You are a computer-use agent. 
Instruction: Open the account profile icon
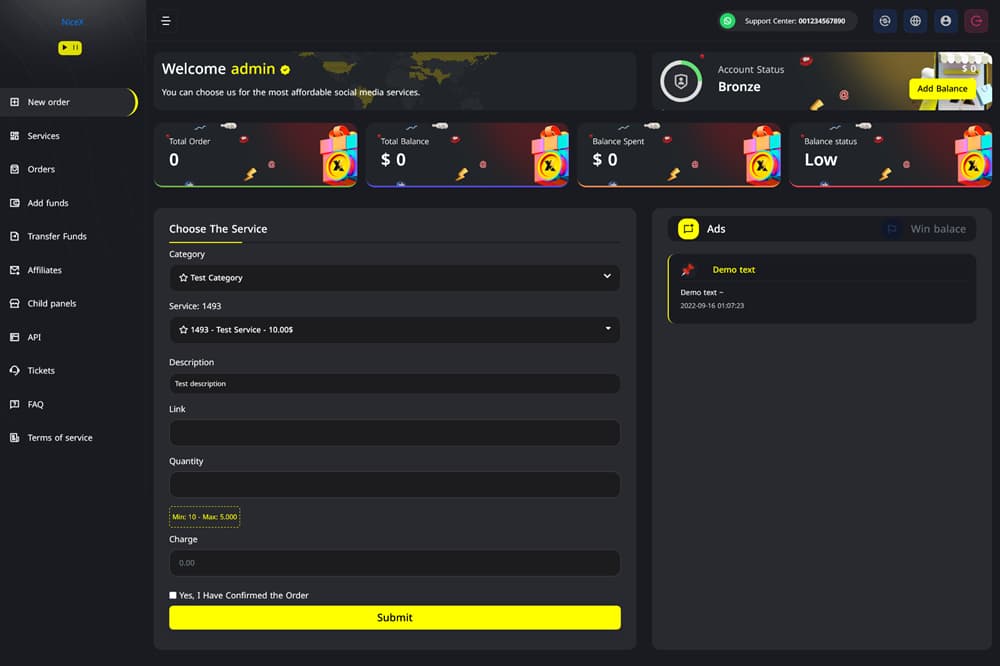coord(946,21)
